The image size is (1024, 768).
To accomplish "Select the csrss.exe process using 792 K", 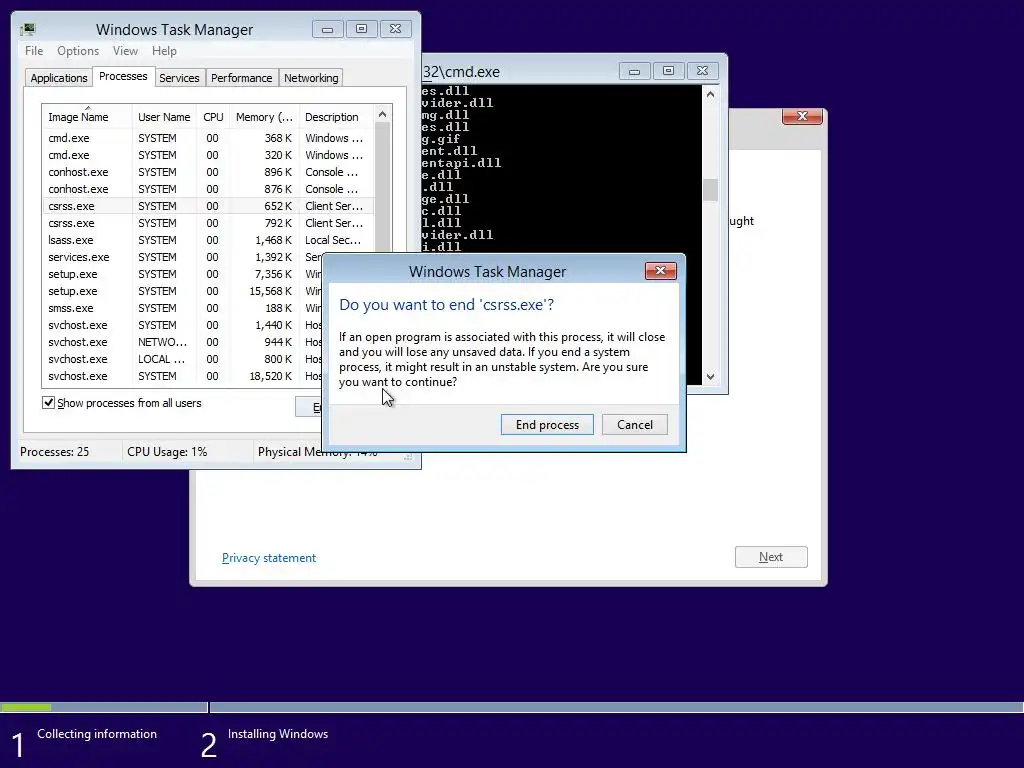I will (208, 223).
